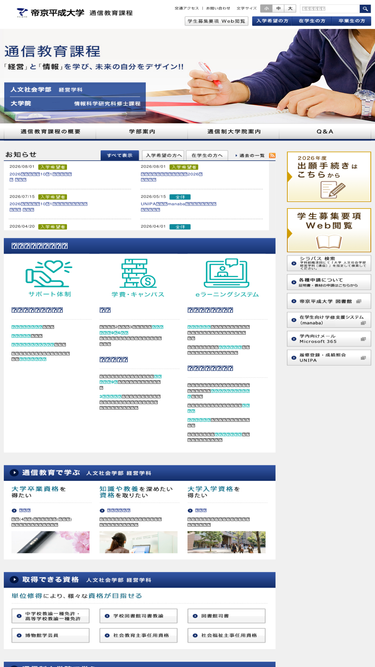The width and height of the screenshot is (375, 667).
Task: Open 履修登録・成績照会 UNIPA link
Action: tap(329, 357)
